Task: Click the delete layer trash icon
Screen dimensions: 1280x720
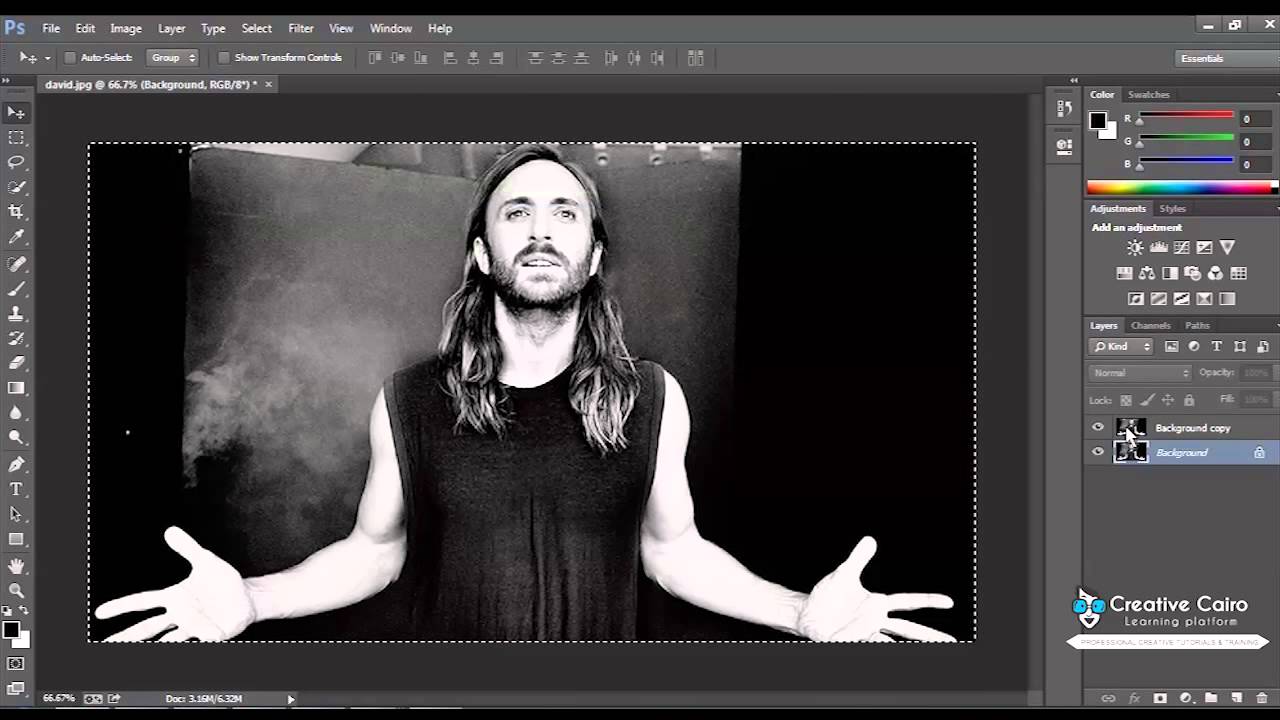Action: click(x=1262, y=698)
